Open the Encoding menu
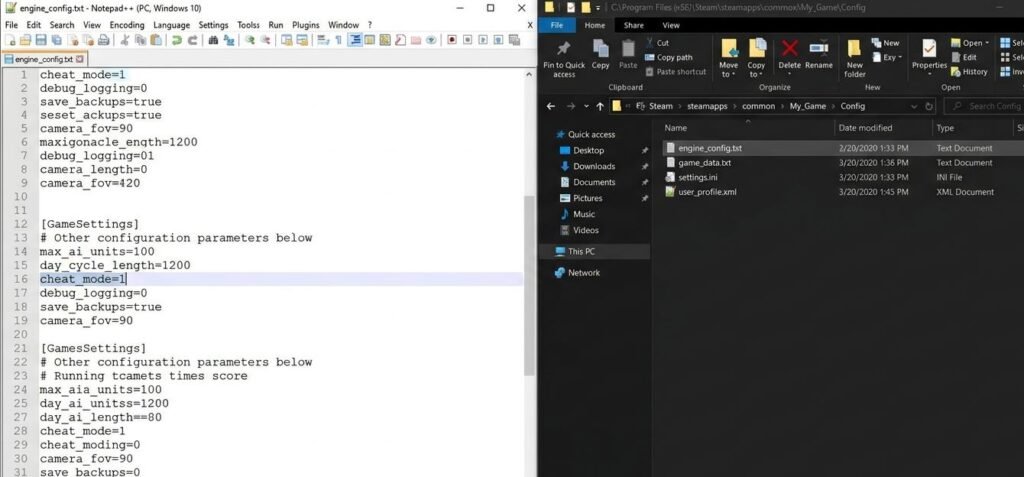Image resolution: width=1024 pixels, height=477 pixels. tap(127, 25)
